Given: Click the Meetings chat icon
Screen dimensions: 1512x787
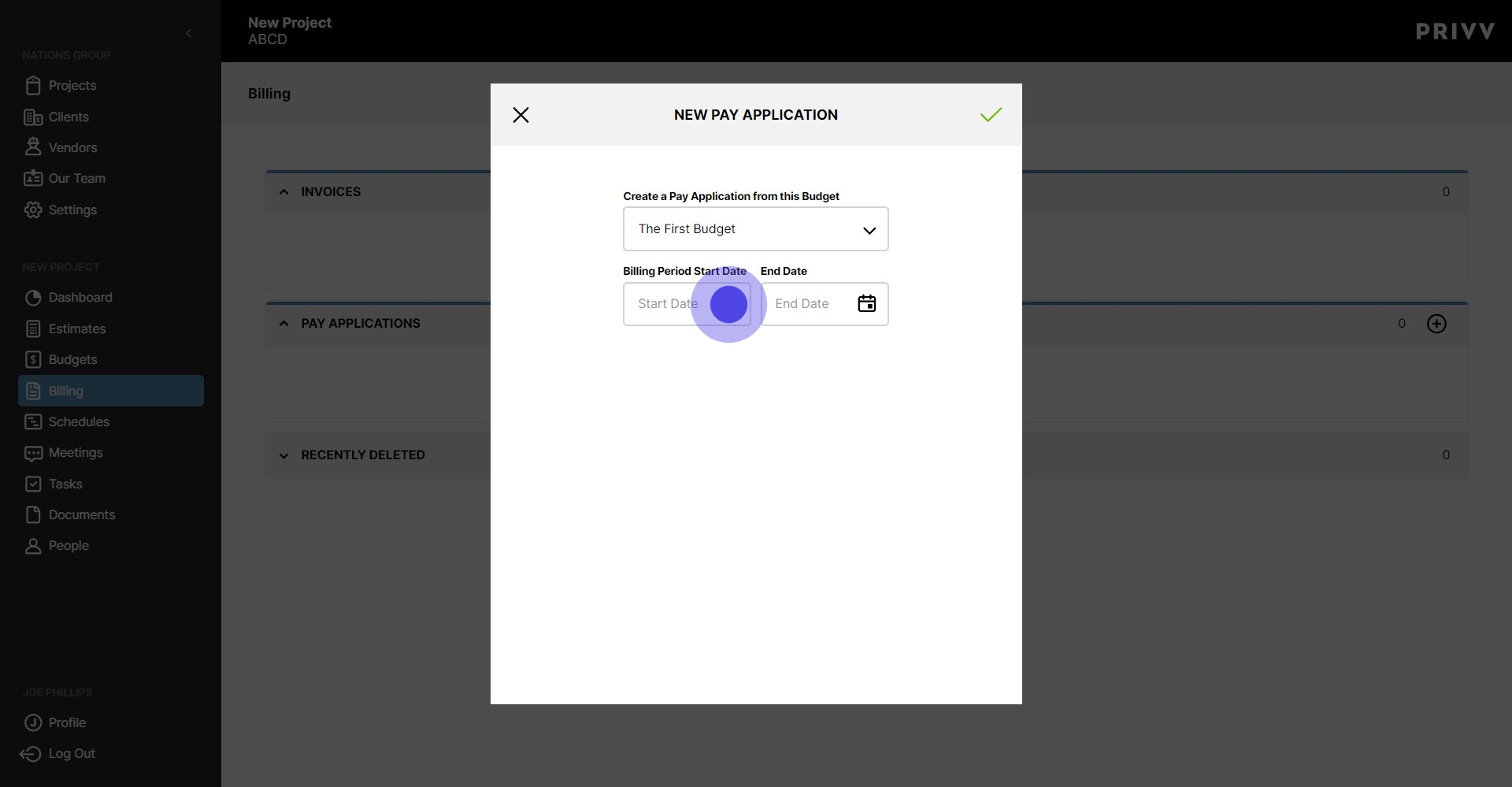Looking at the screenshot, I should [33, 453].
